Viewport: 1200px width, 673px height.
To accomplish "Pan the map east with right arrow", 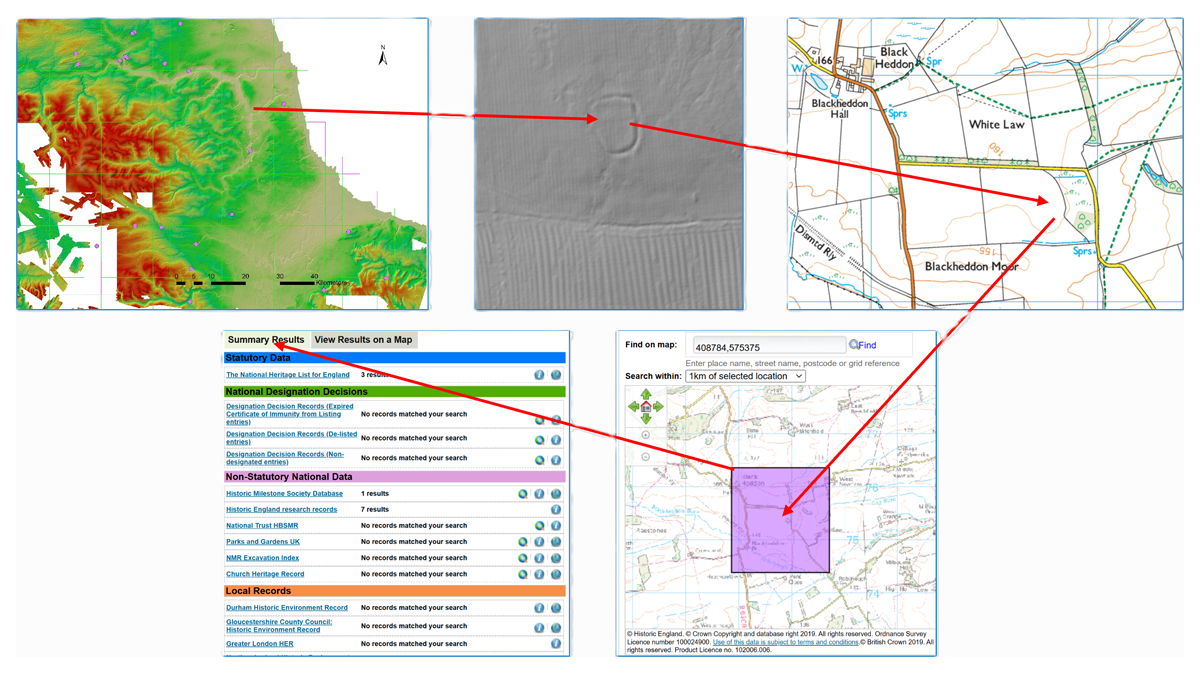I will 659,407.
